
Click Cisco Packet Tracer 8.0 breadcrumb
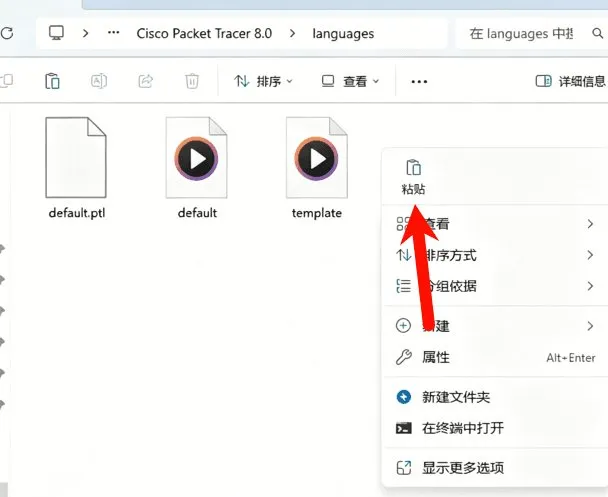pyautogui.click(x=204, y=33)
